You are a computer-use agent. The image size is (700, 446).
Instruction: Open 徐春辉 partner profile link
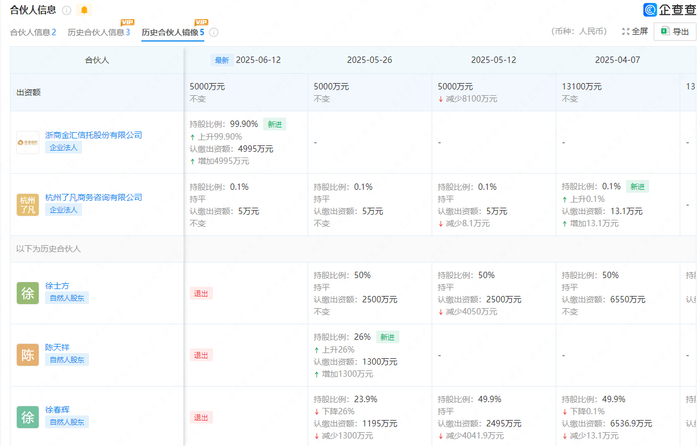pyautogui.click(x=58, y=409)
